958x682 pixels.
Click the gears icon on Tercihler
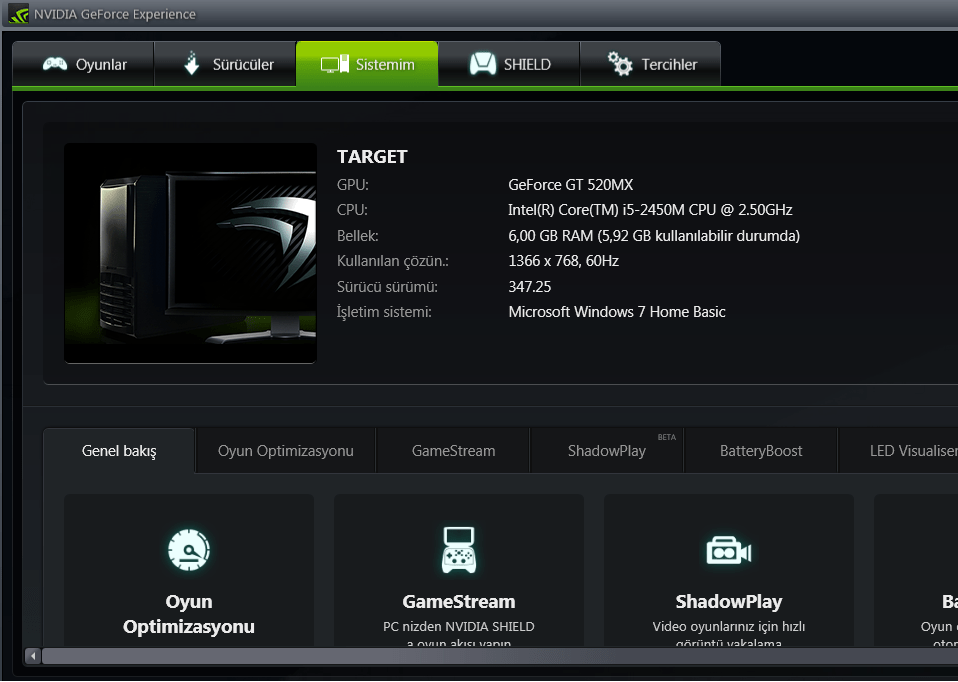coord(620,64)
